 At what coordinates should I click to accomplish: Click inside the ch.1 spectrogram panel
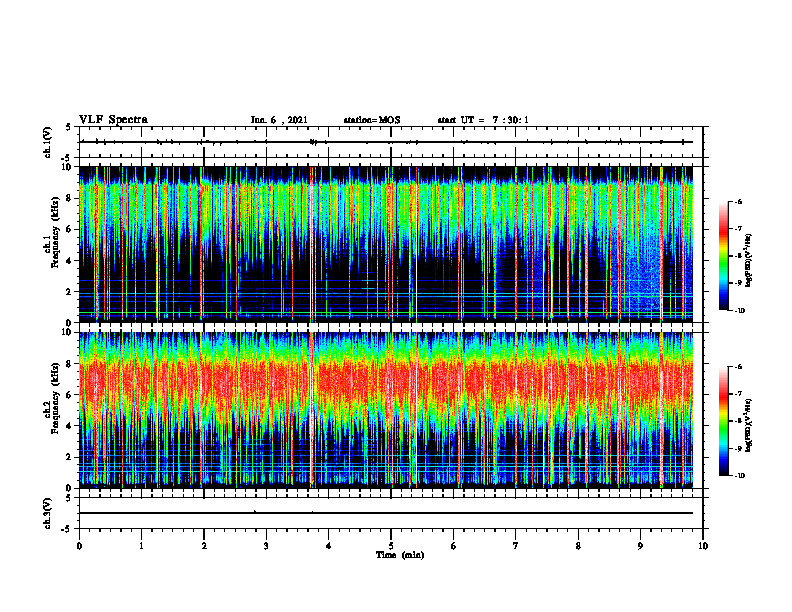click(x=386, y=244)
